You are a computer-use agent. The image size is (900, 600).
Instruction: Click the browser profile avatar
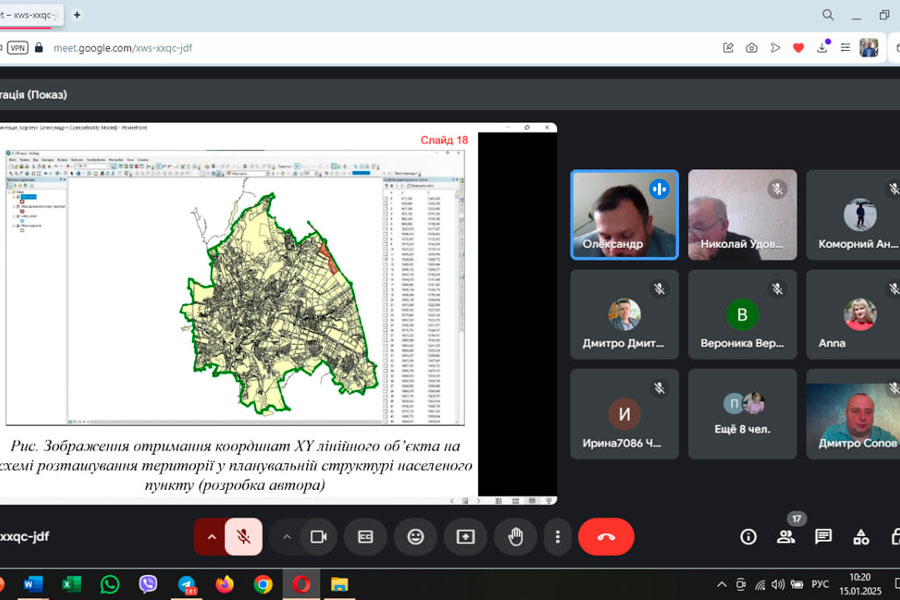point(869,48)
